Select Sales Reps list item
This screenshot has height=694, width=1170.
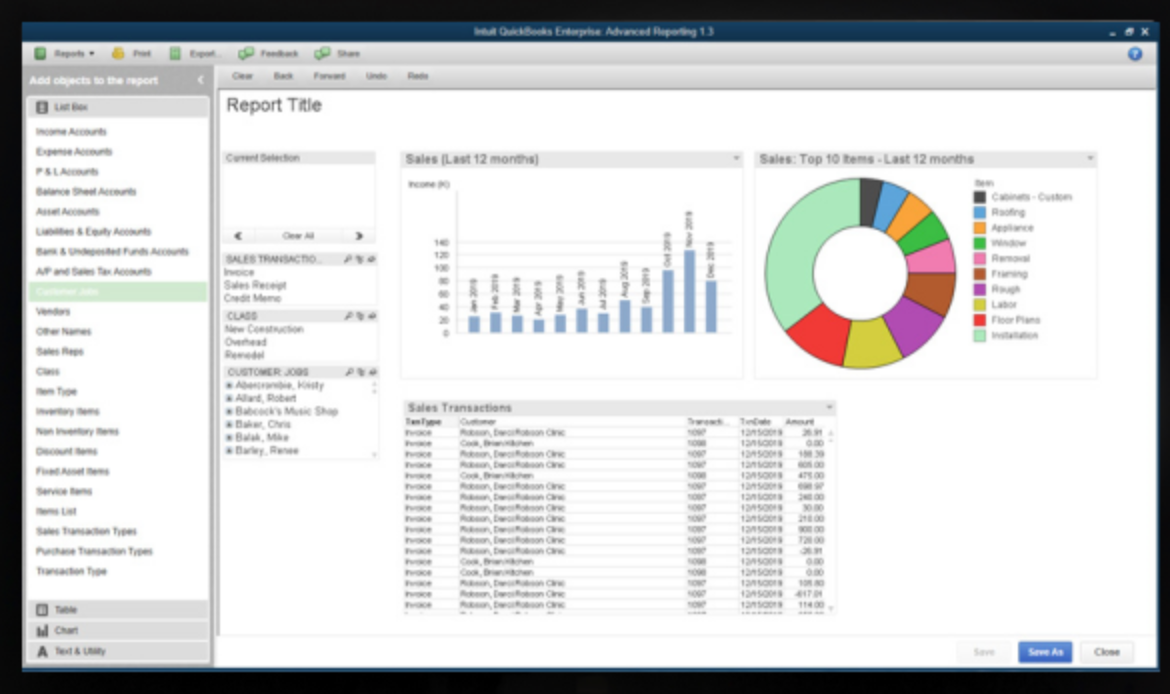(x=60, y=351)
